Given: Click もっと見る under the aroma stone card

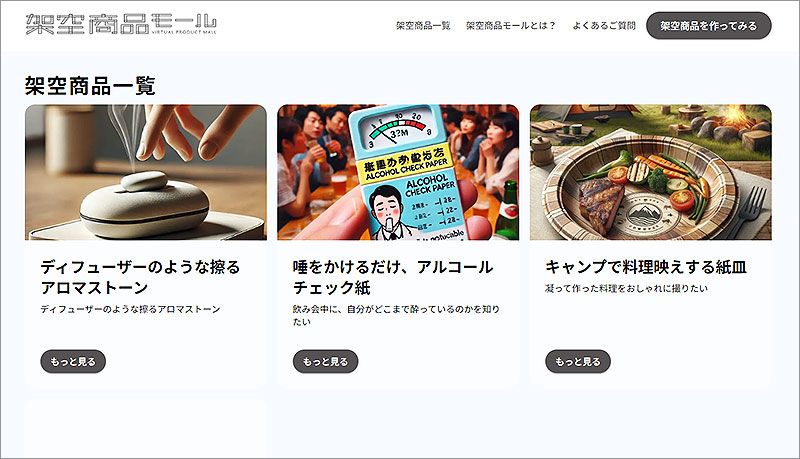Looking at the screenshot, I should [73, 362].
